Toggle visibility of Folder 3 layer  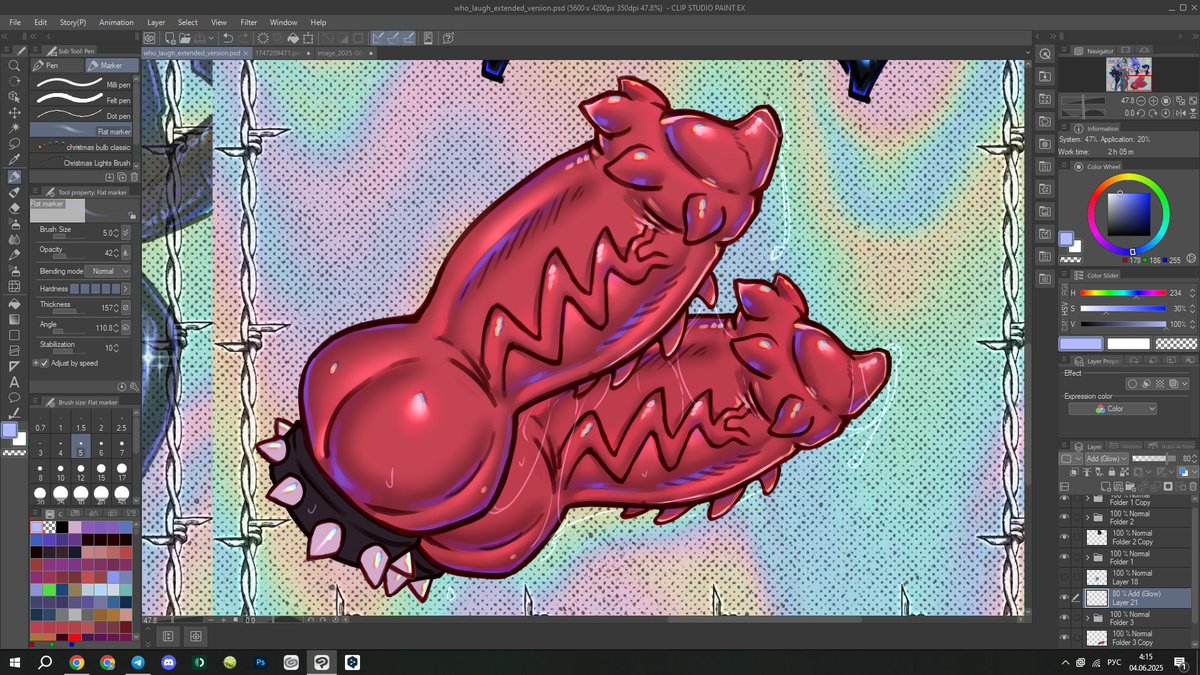coord(1064,617)
